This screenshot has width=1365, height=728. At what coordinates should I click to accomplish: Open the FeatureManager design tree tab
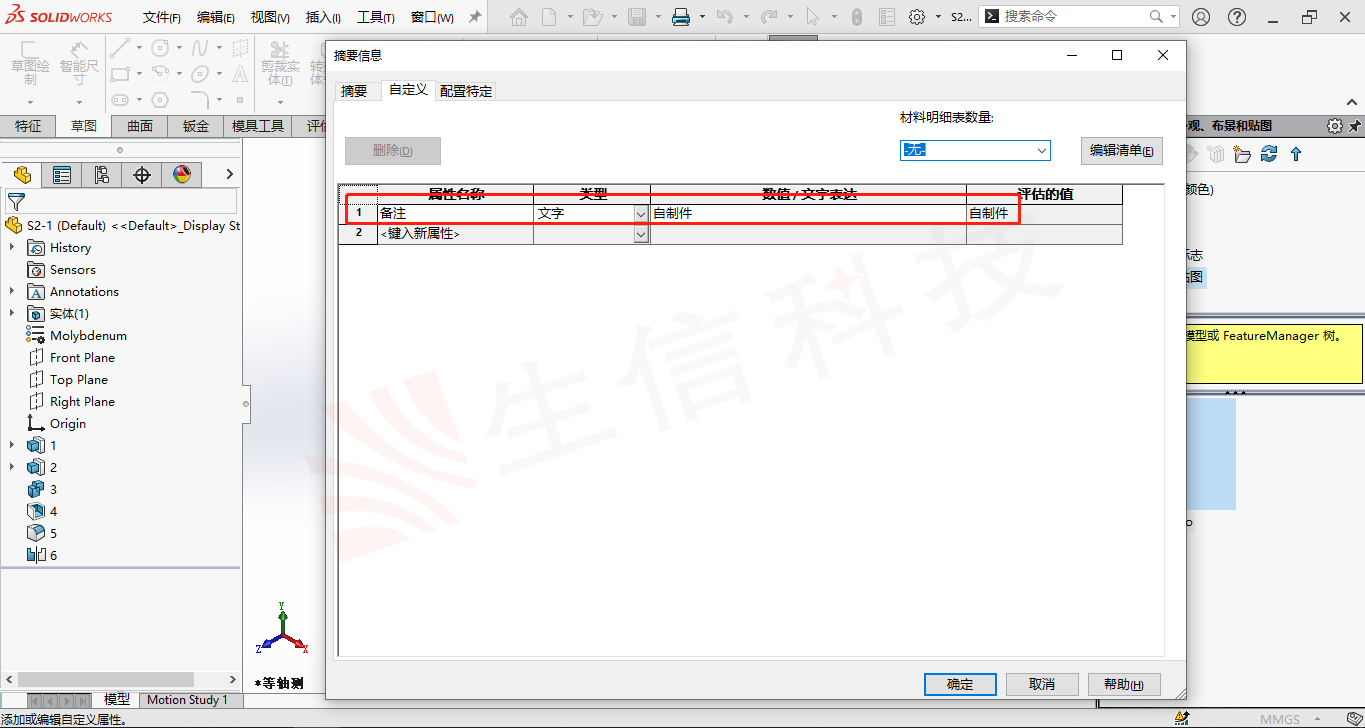(22, 175)
